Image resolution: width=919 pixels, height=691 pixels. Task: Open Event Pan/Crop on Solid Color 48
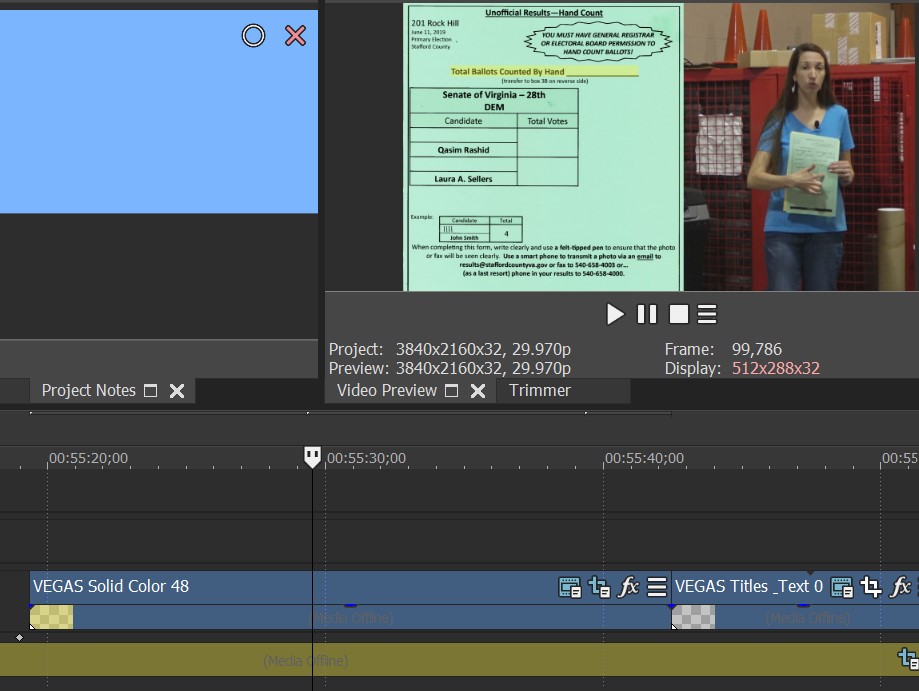pos(600,587)
